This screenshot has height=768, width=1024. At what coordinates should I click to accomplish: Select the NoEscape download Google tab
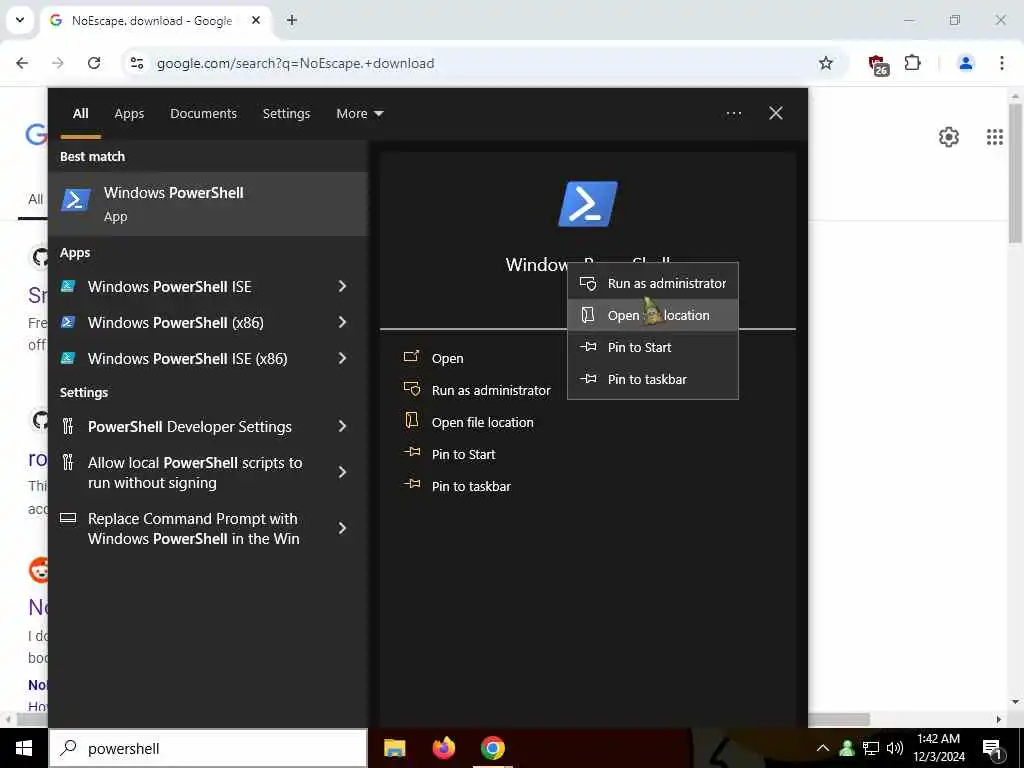point(155,20)
